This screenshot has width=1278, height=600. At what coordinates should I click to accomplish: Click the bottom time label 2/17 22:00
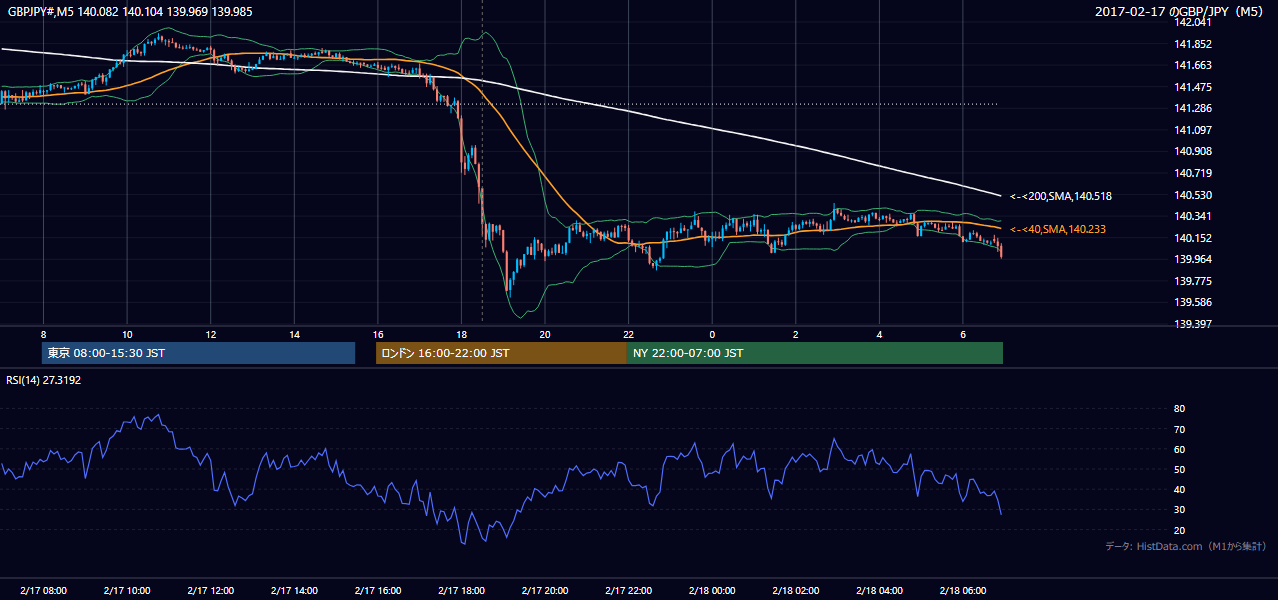click(628, 591)
